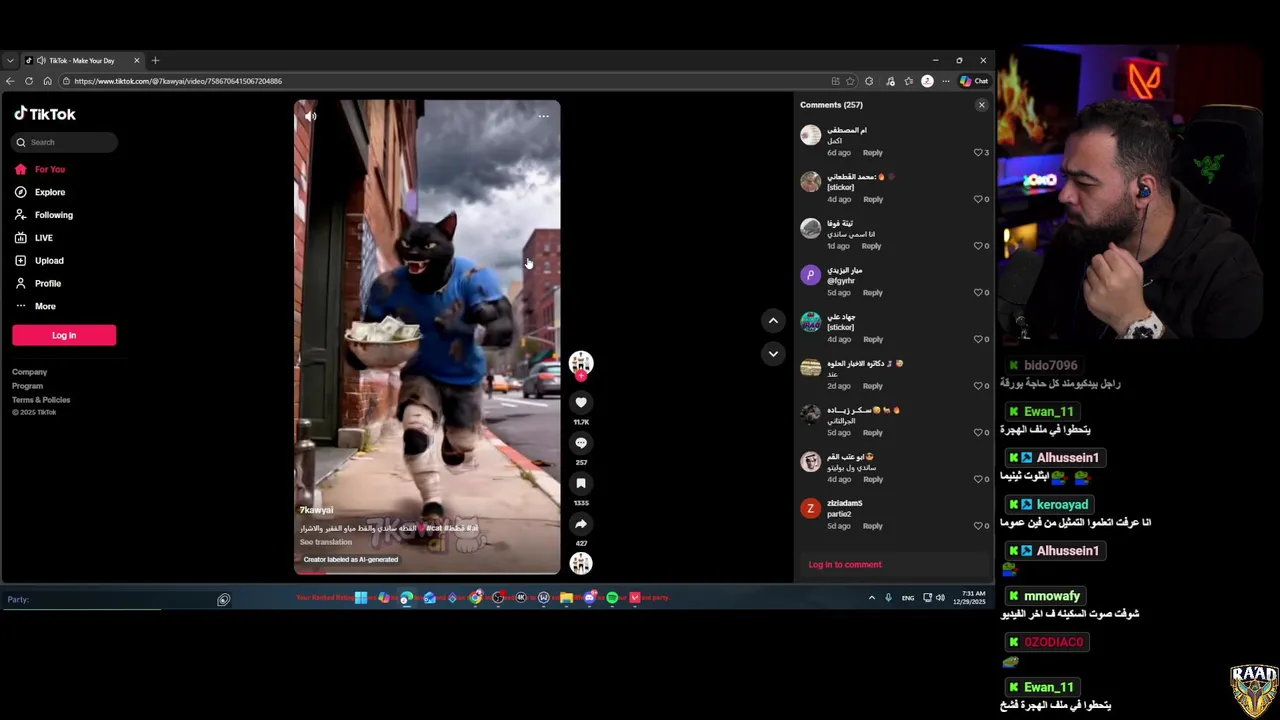Expand the Program footer section
Viewport: 1280px width, 720px height.
point(28,386)
